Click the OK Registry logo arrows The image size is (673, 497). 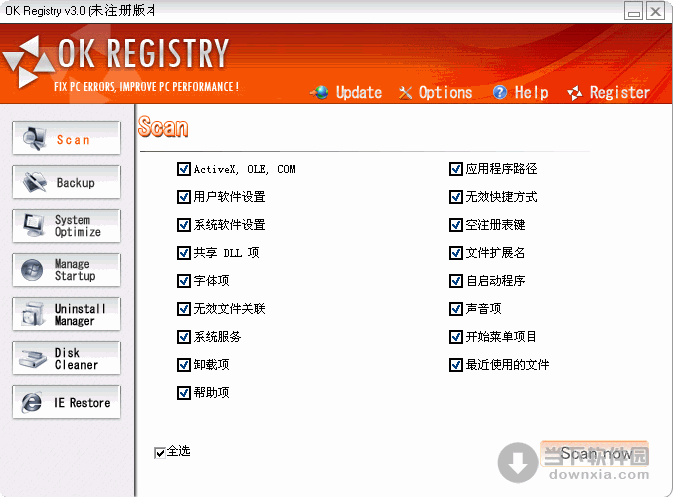tap(28, 62)
